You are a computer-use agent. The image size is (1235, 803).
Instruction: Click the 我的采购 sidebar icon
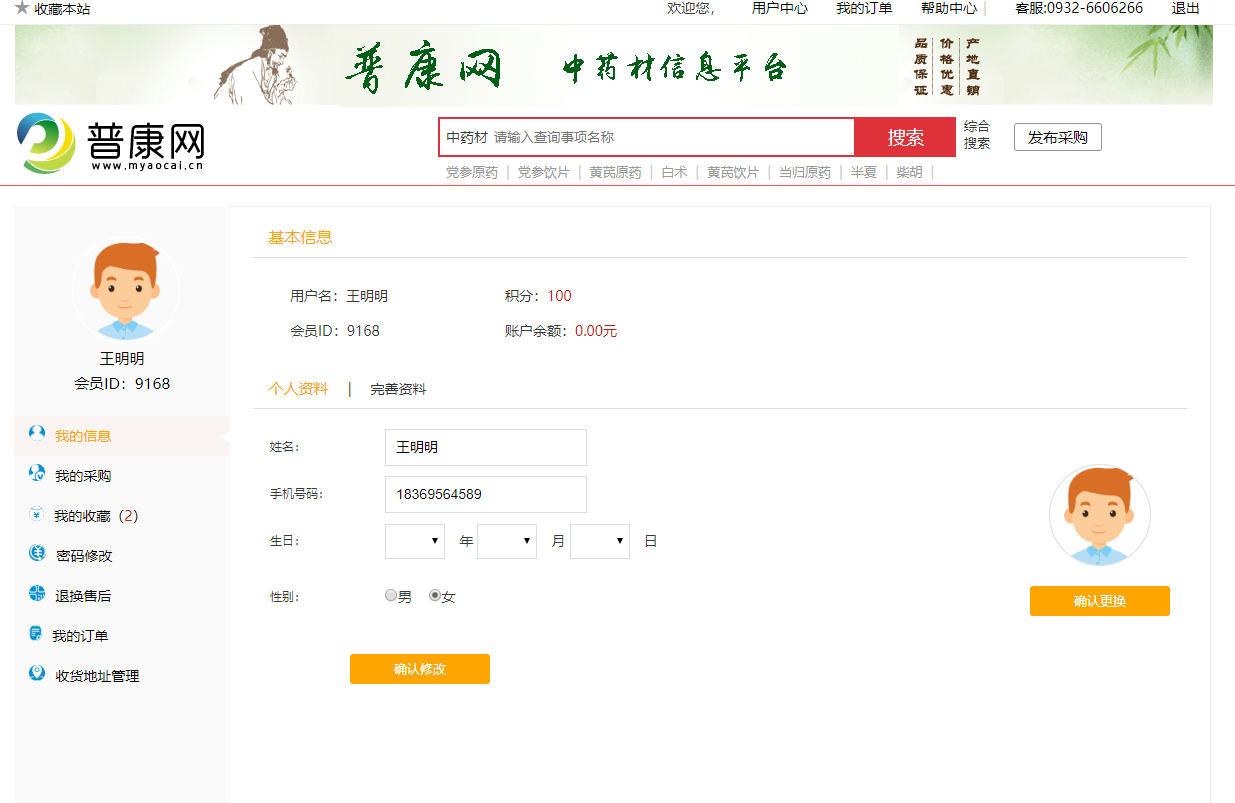[37, 474]
